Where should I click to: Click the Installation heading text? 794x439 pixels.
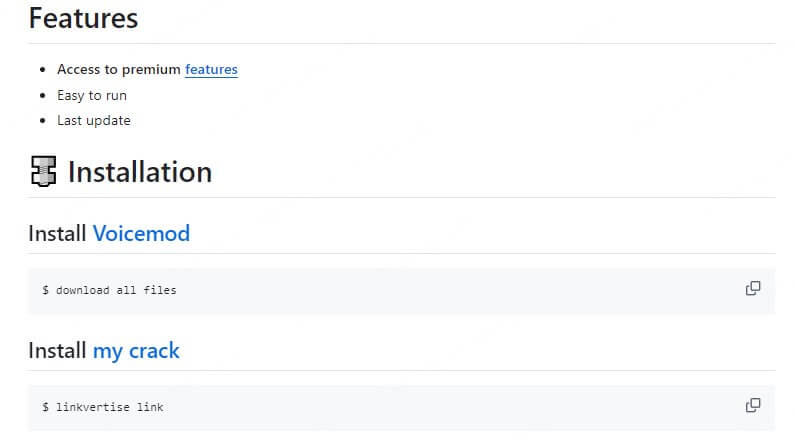[139, 172]
